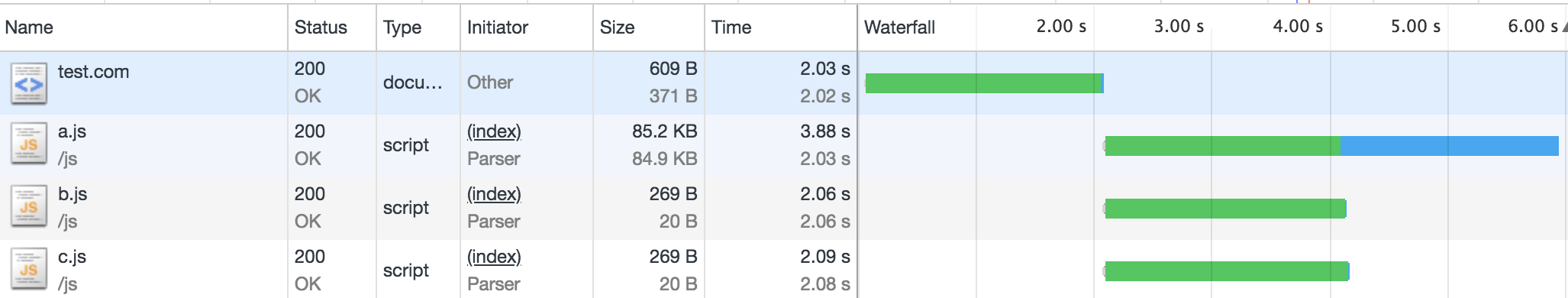Sort by the Time column header
Screen dimensions: 1568x298
coord(780,28)
